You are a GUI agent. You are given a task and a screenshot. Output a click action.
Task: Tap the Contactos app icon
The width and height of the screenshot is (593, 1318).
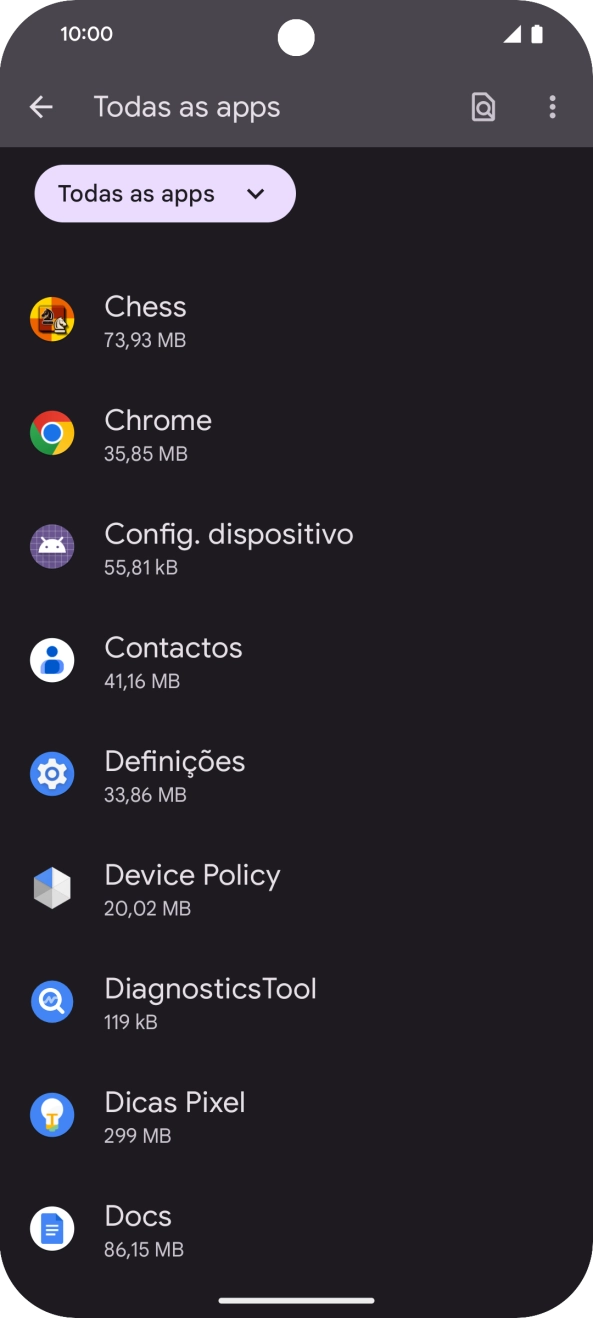tap(52, 661)
